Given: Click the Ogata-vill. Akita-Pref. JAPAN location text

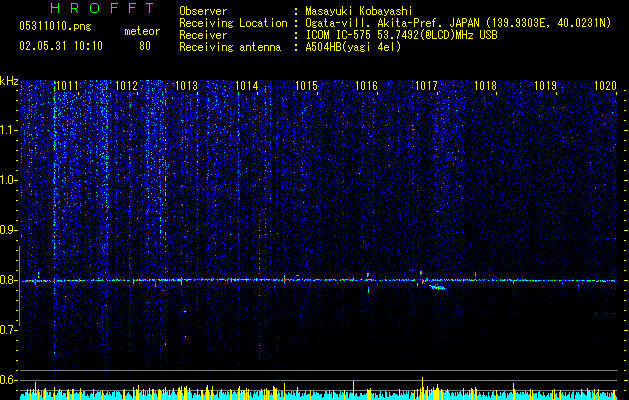Looking at the screenshot, I should click(x=458, y=23).
